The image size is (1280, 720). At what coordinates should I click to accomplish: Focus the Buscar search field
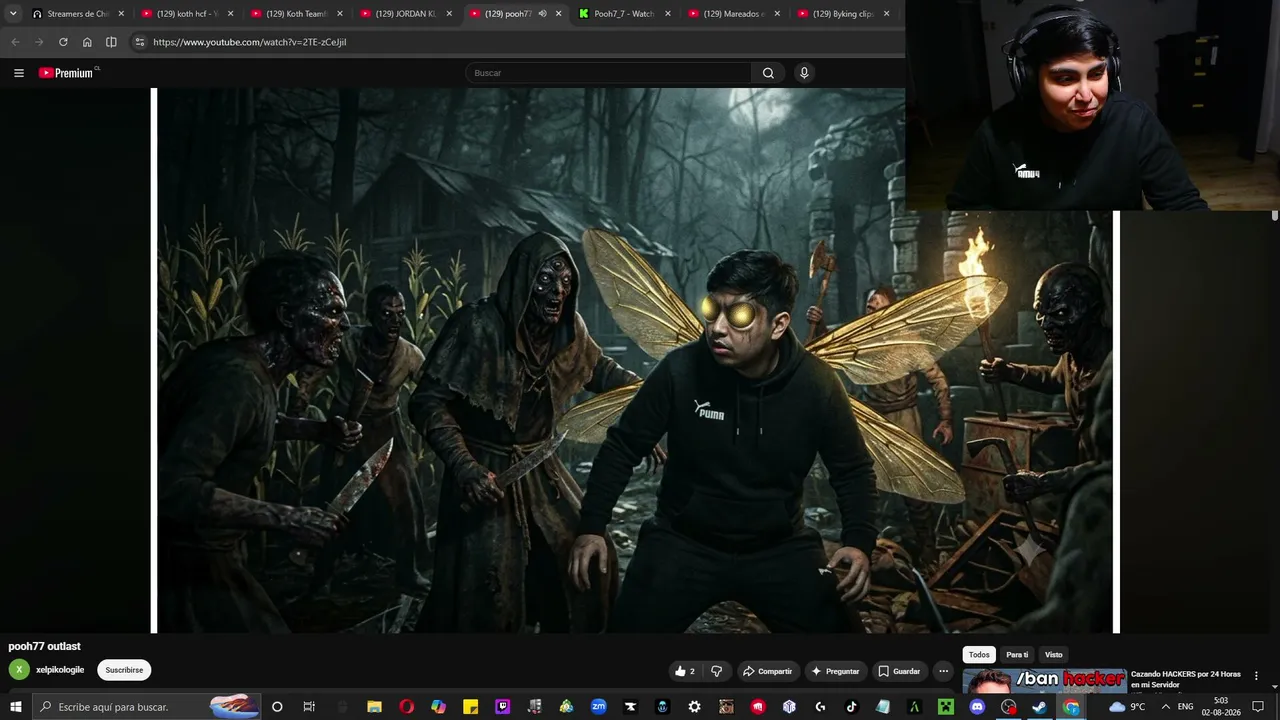608,73
